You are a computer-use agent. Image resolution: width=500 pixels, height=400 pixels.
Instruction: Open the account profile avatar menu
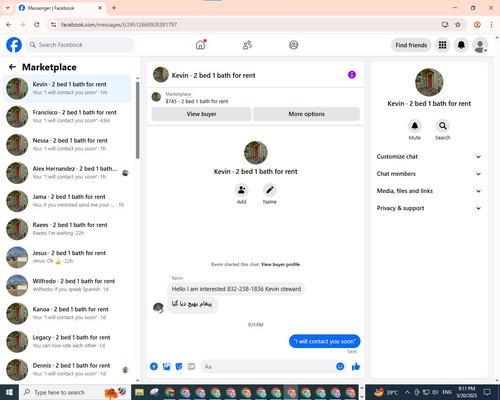pos(480,45)
